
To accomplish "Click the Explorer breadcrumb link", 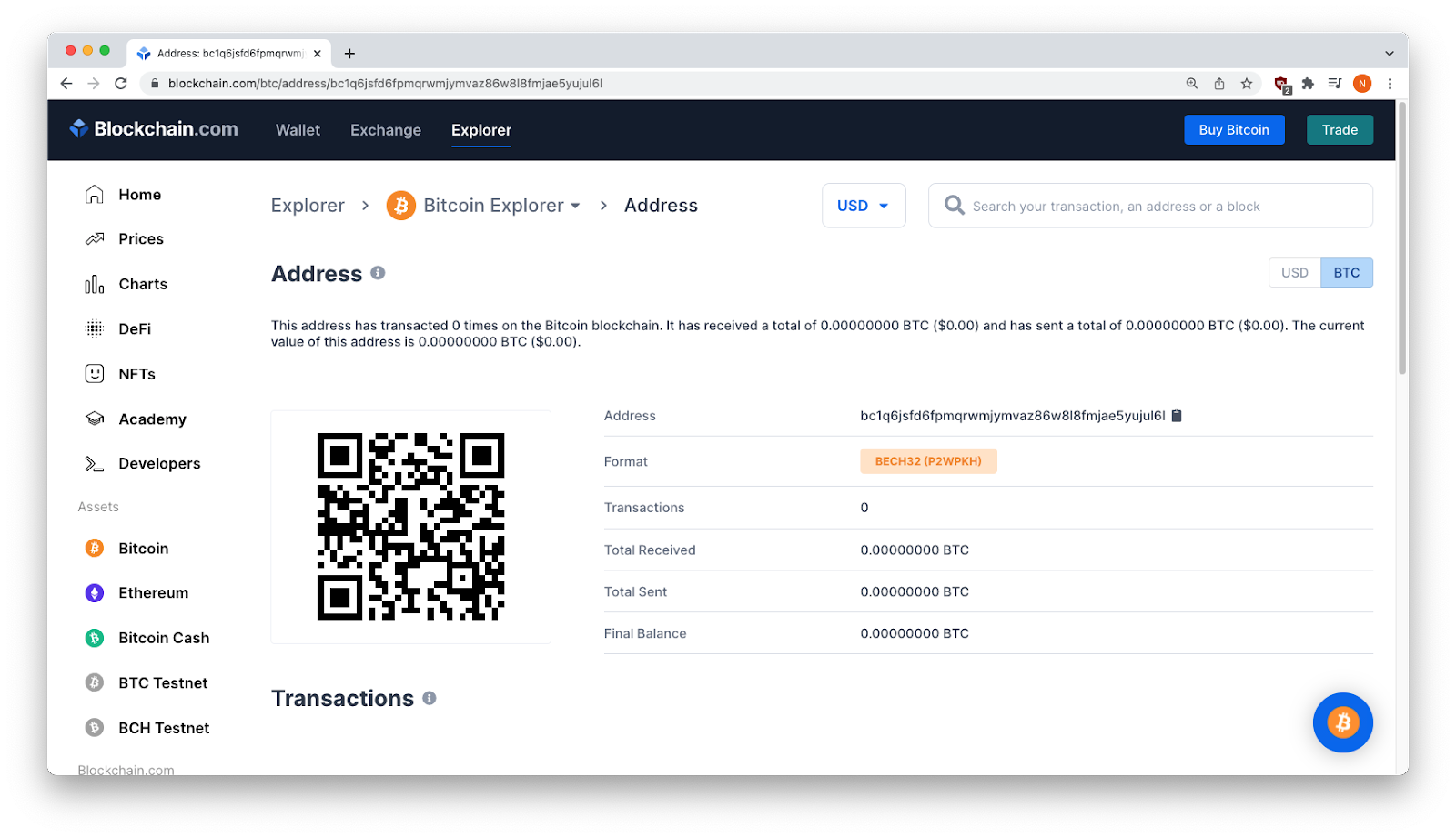I will pos(308,206).
